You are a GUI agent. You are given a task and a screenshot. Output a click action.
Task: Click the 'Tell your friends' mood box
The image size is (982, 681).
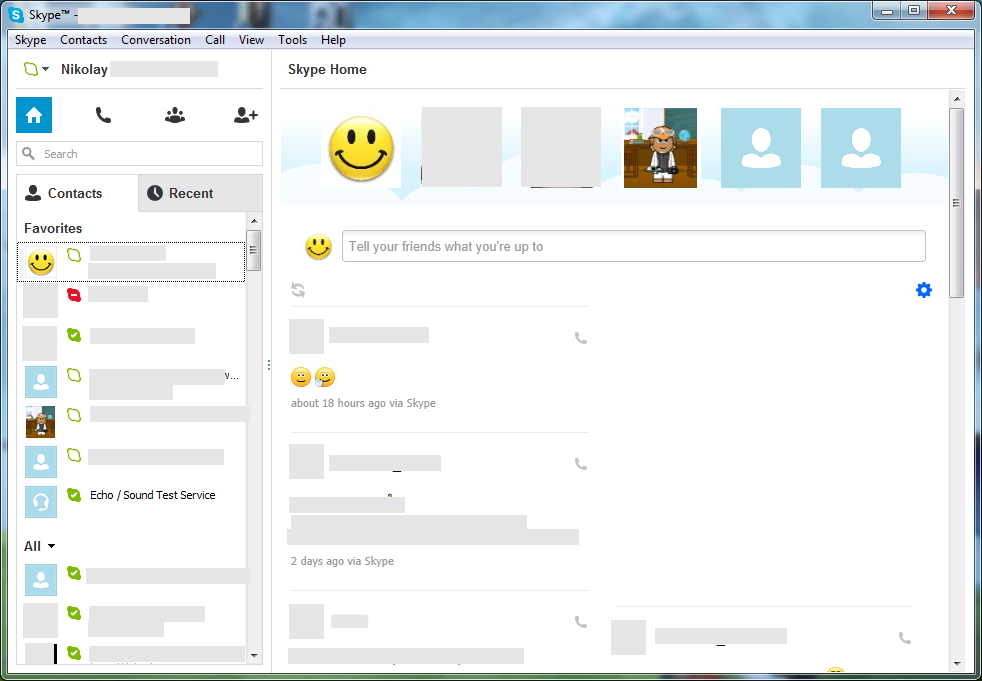pos(633,247)
